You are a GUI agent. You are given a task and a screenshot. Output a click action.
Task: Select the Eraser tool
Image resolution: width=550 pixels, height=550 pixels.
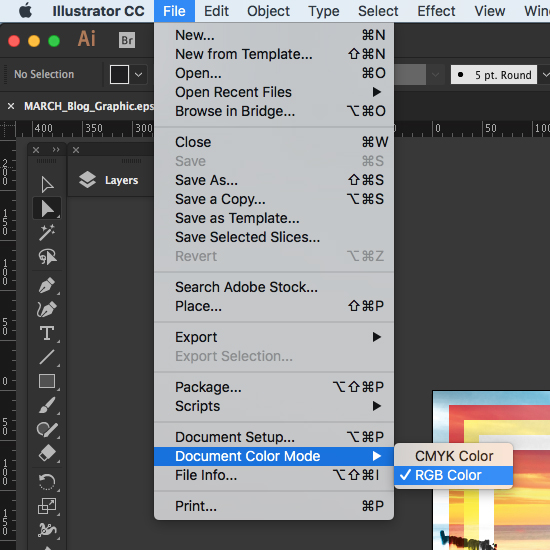tap(47, 453)
